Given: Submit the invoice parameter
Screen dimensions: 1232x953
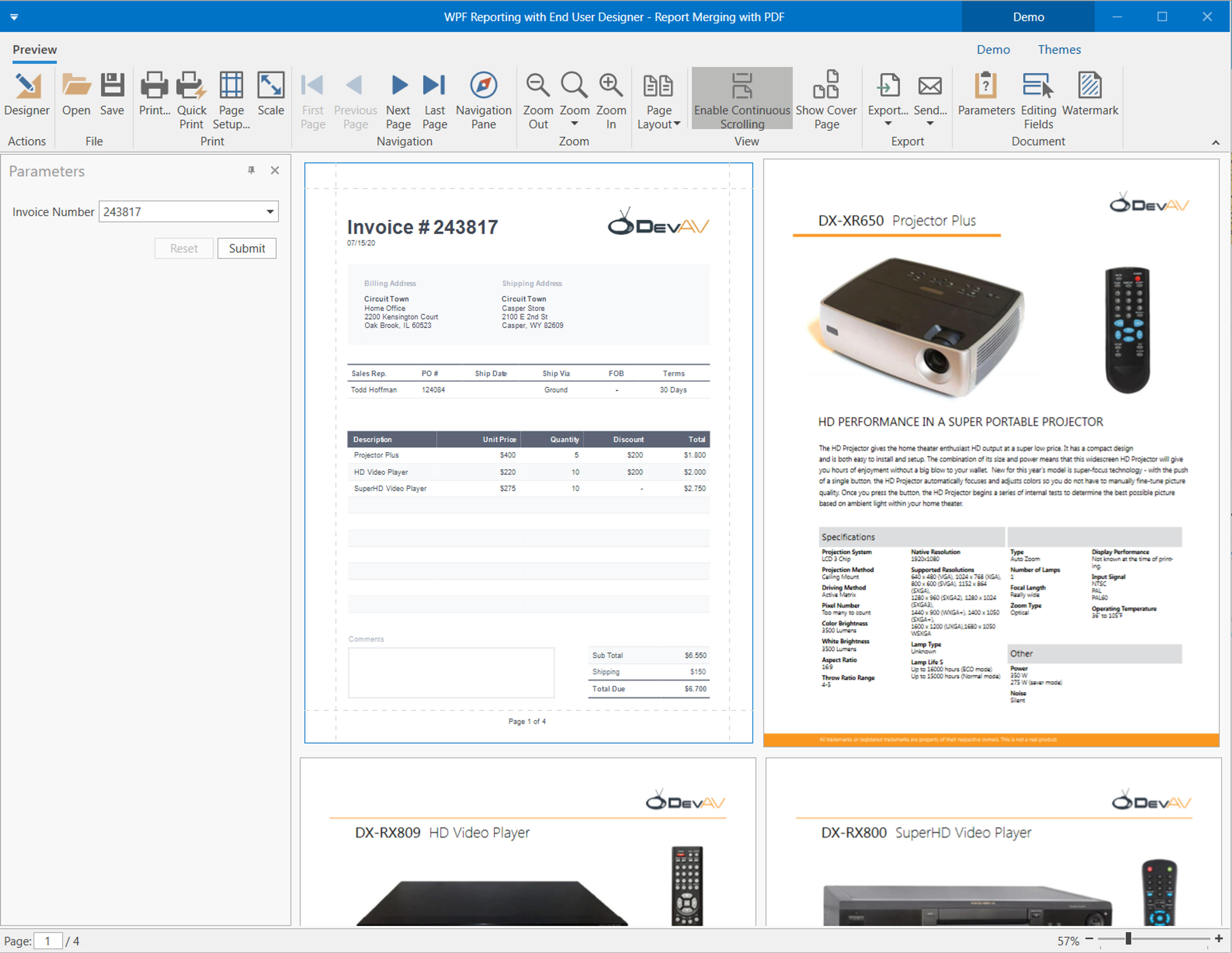Looking at the screenshot, I should coord(246,248).
